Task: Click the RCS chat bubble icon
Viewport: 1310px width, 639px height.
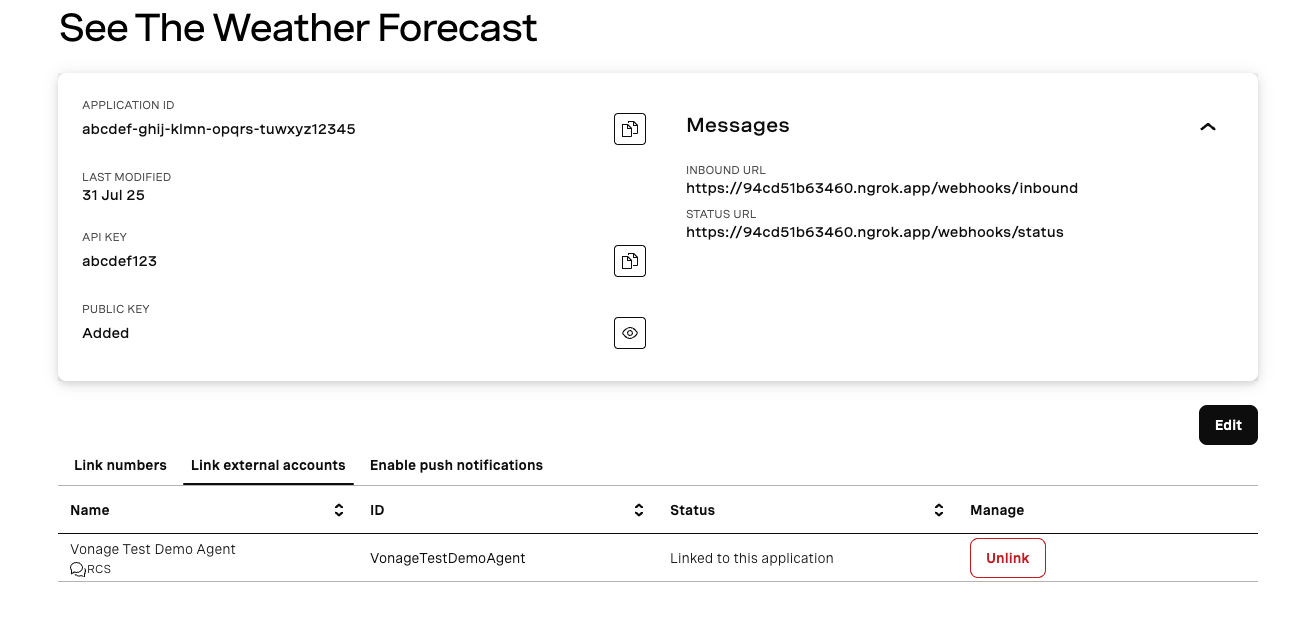Action: coord(77,569)
